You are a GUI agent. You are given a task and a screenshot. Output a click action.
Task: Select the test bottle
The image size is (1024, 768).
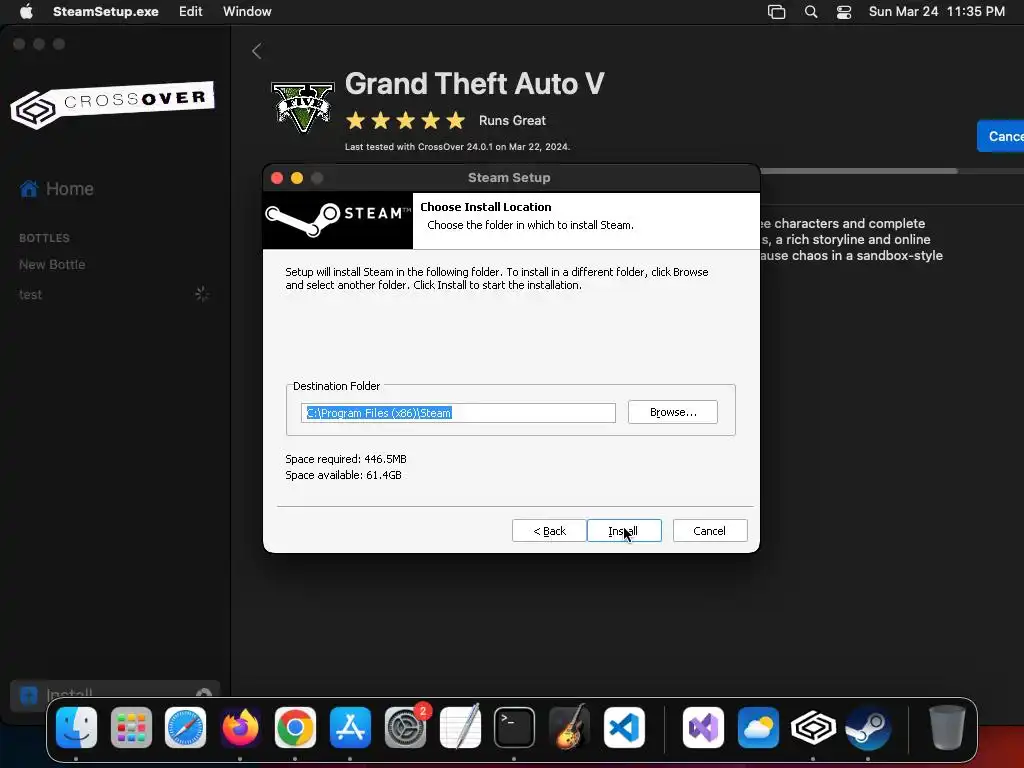pos(31,295)
